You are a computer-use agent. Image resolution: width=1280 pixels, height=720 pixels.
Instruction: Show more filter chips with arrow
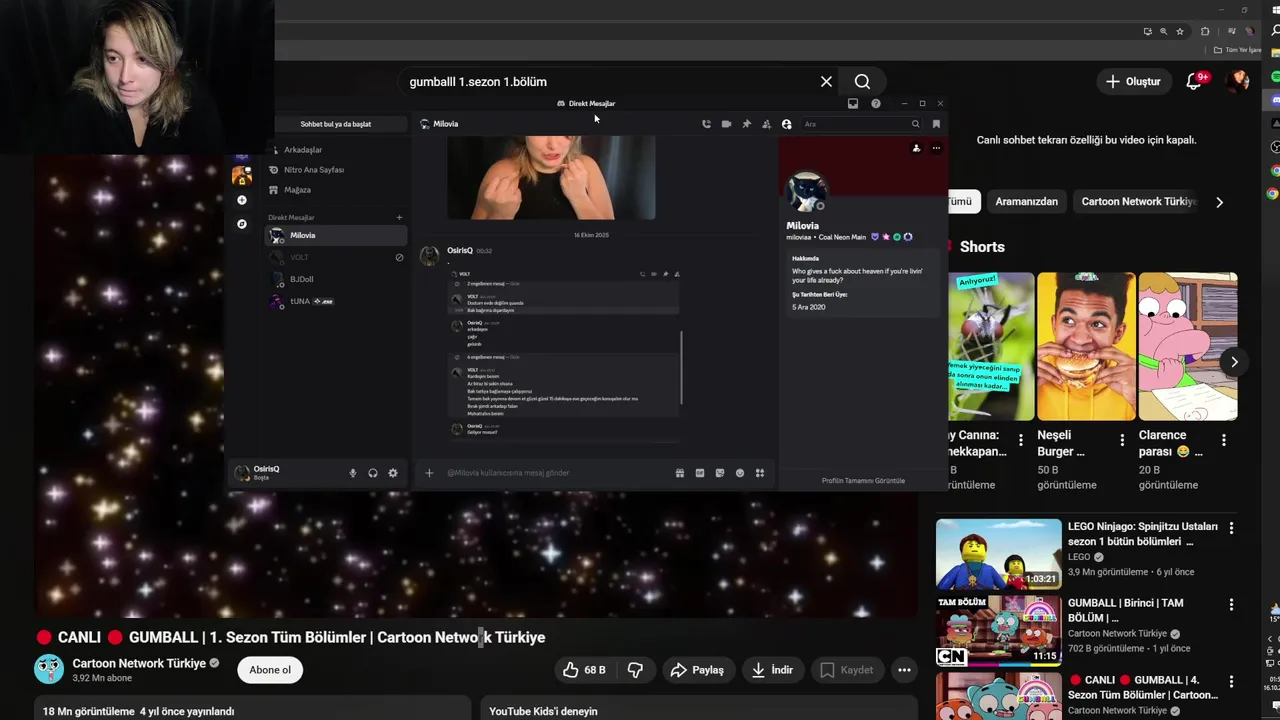click(x=1219, y=202)
